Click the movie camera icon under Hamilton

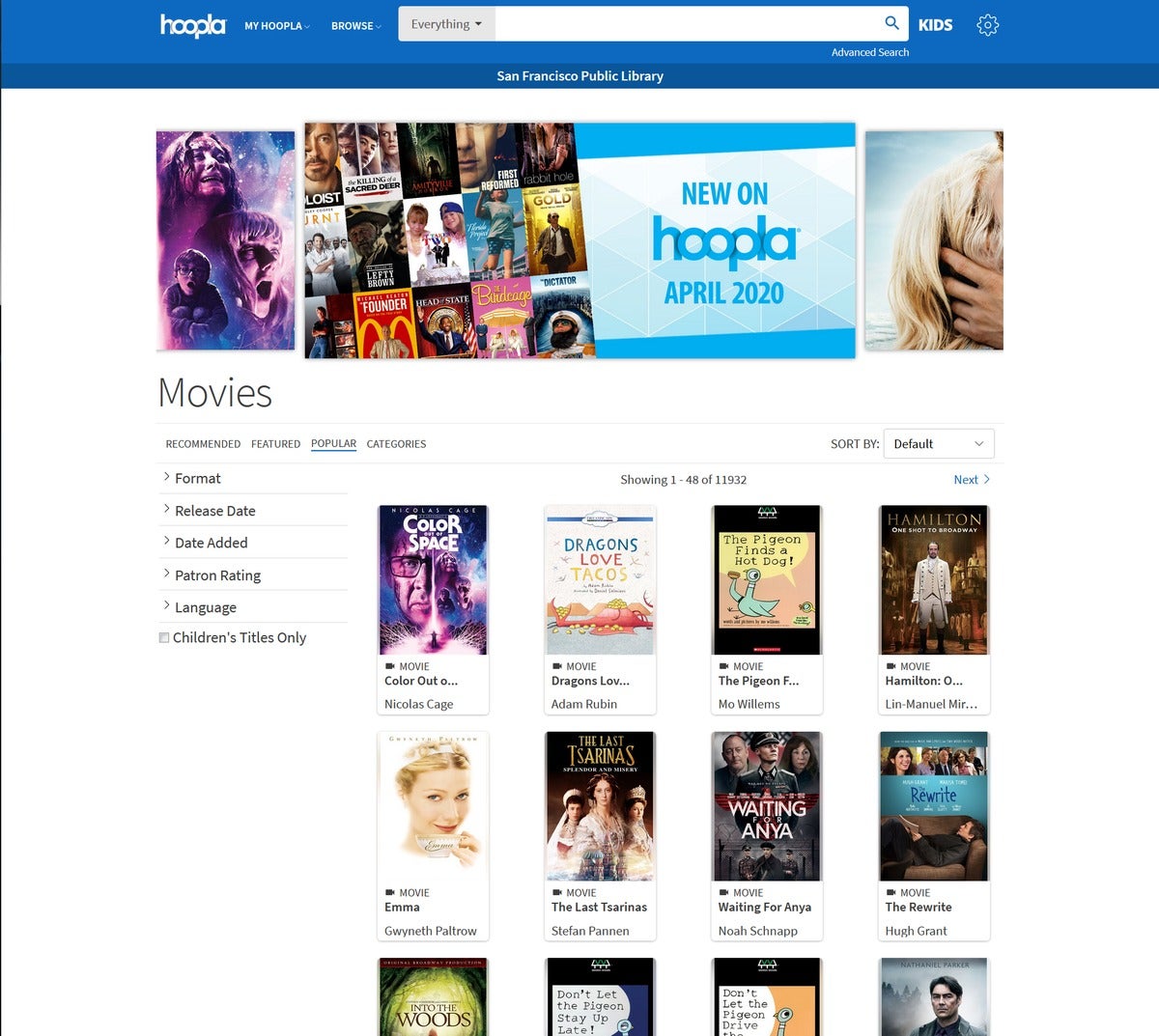point(890,666)
